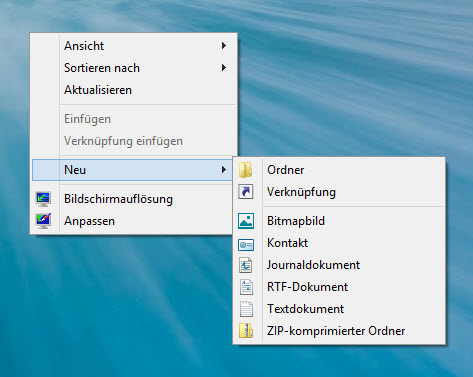Image resolution: width=473 pixels, height=377 pixels.
Task: Expand the Sortieren nach submenu arrow
Action: click(x=224, y=68)
